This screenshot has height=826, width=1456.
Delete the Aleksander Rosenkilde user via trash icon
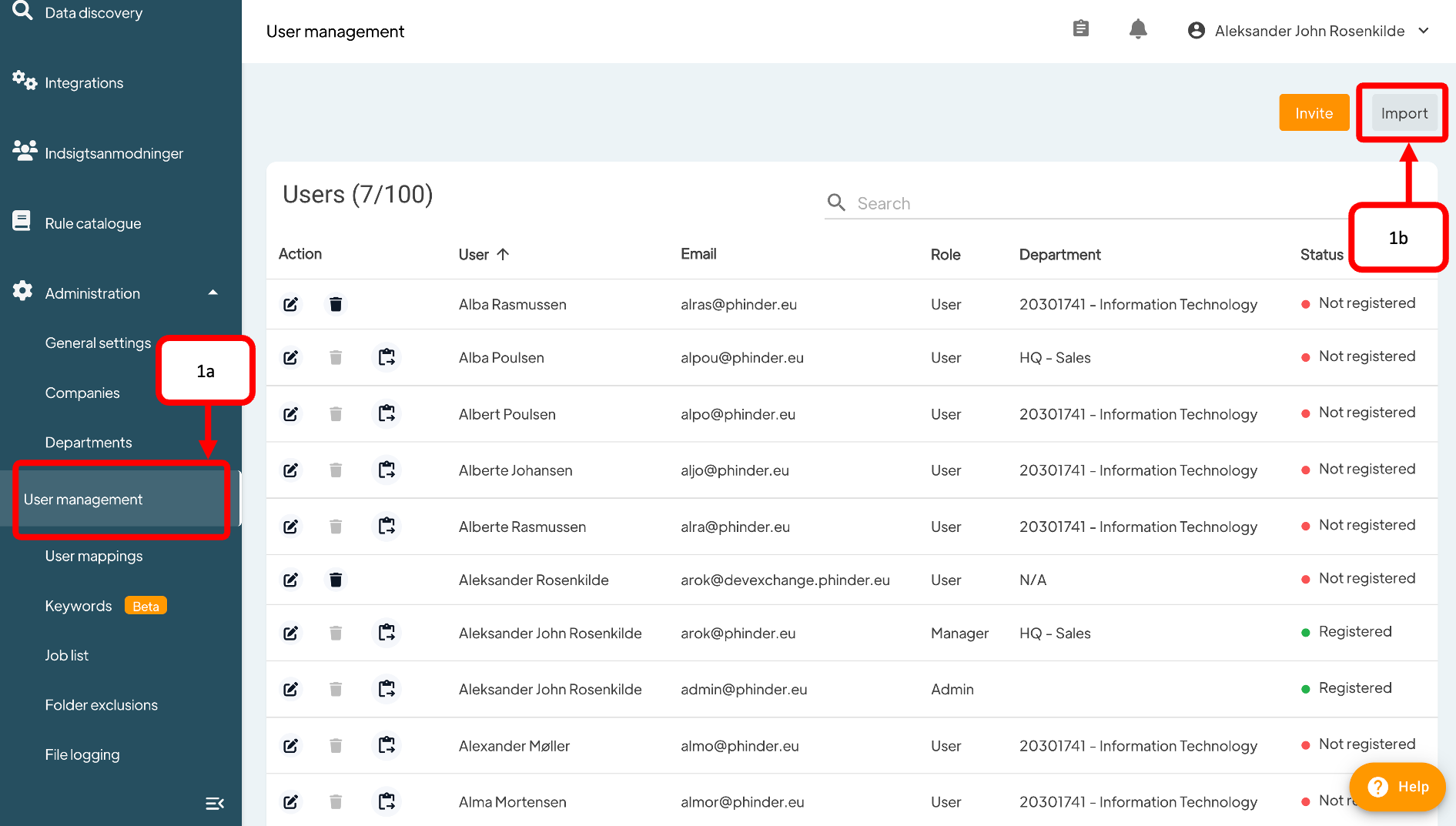(x=336, y=580)
